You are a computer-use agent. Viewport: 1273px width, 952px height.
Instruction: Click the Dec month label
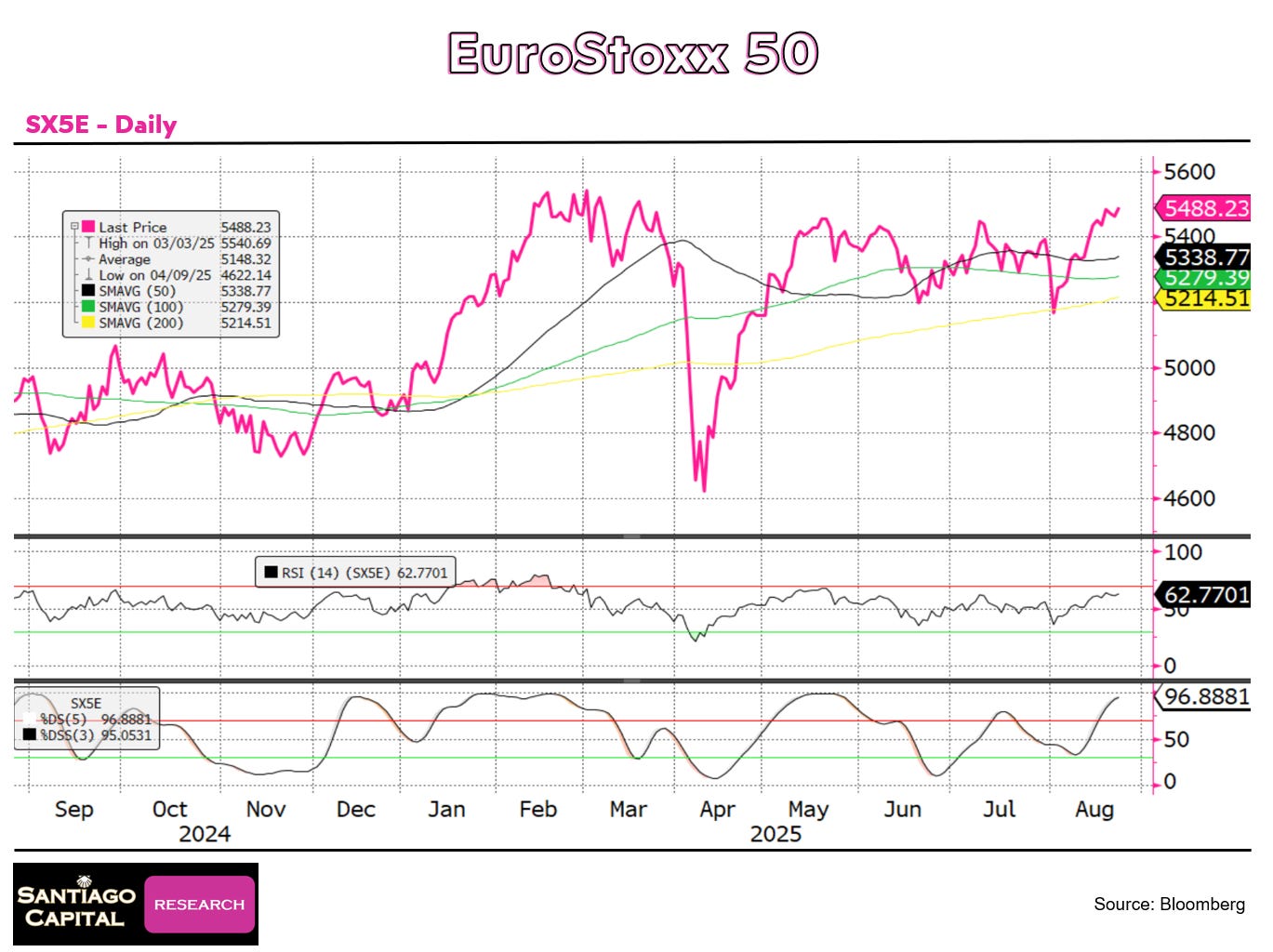tap(356, 810)
